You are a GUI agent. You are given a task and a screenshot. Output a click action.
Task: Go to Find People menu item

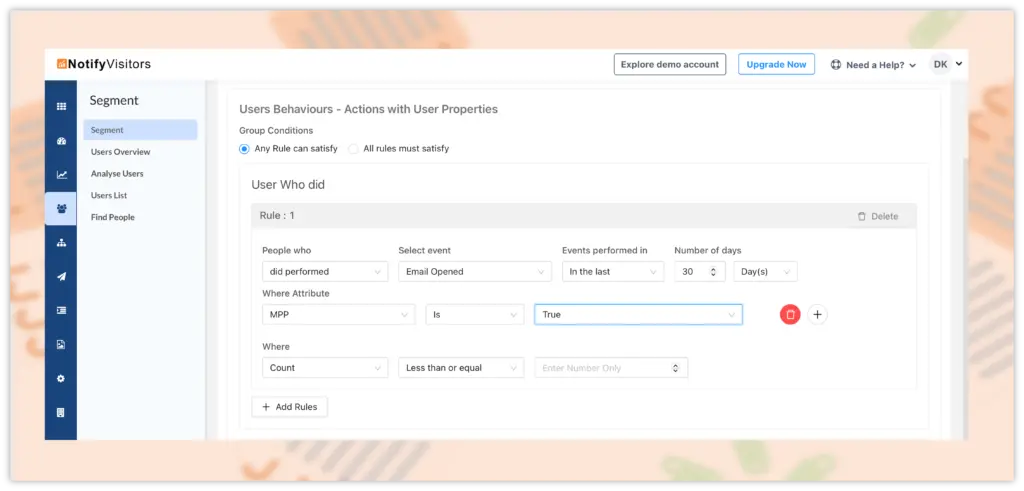coord(113,217)
